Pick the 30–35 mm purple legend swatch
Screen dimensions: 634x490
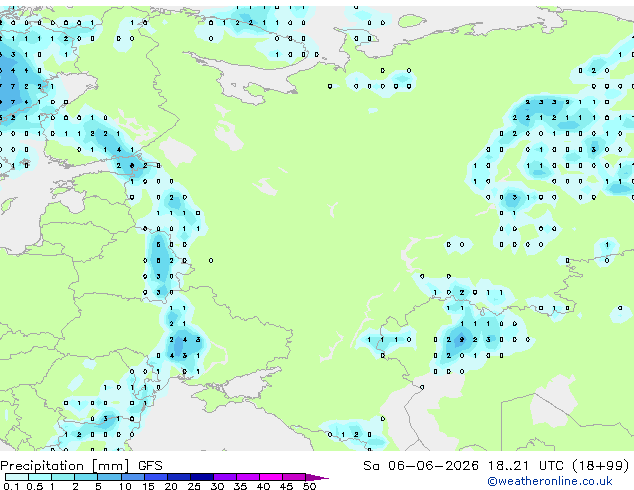click(x=224, y=477)
